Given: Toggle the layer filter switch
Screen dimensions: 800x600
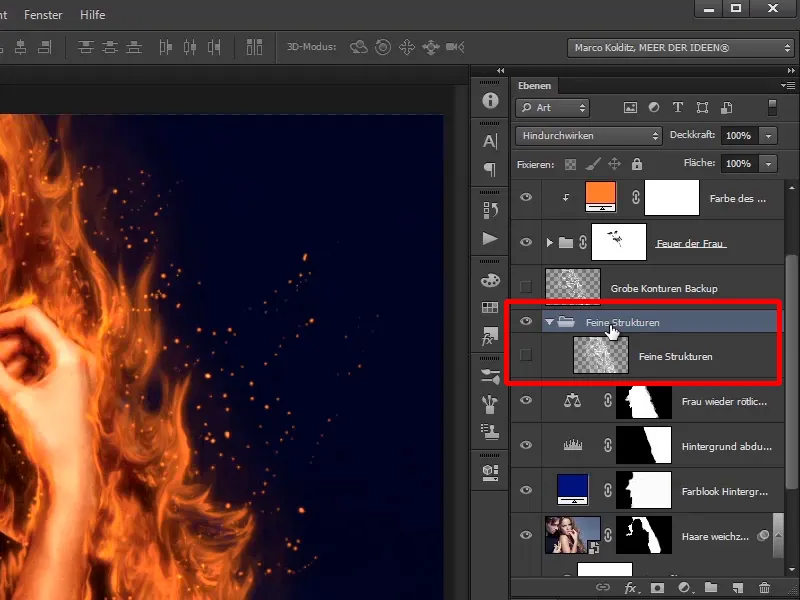Looking at the screenshot, I should point(772,108).
